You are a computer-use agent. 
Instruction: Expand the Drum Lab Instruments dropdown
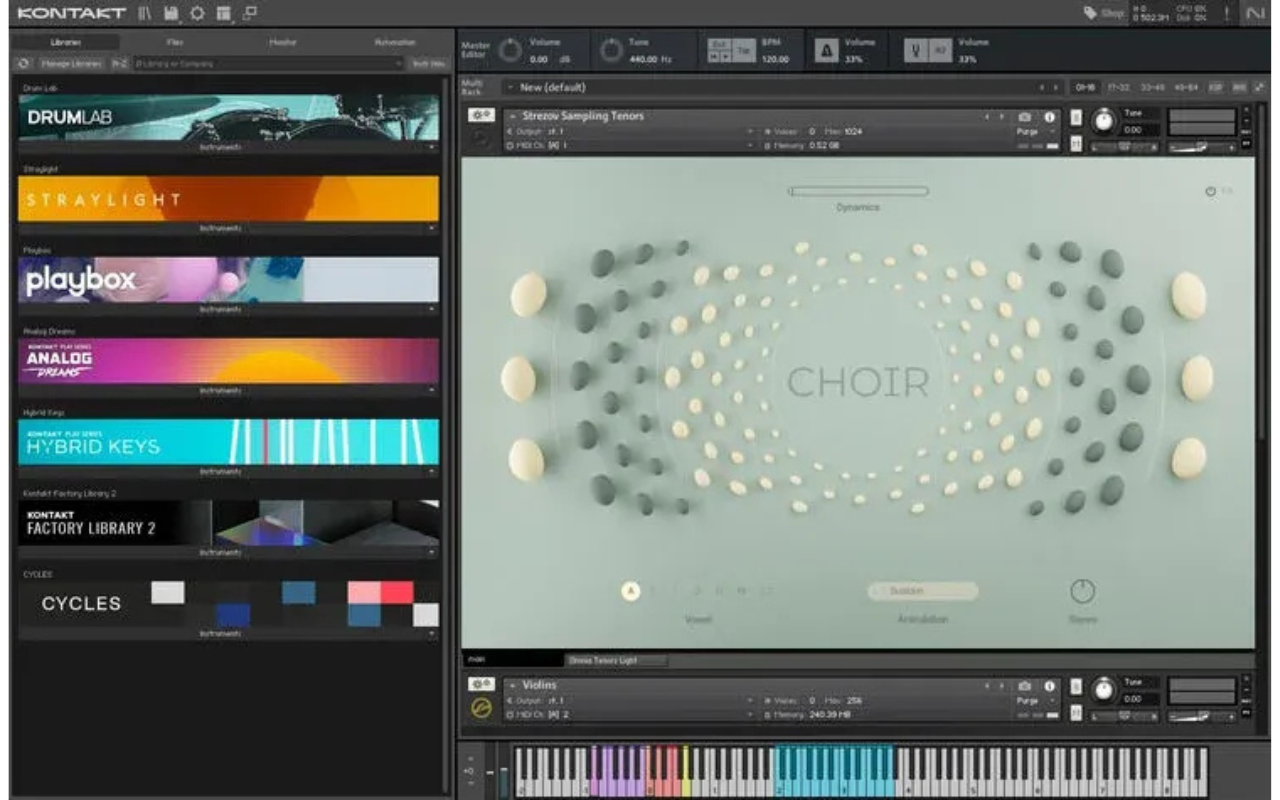(228, 147)
